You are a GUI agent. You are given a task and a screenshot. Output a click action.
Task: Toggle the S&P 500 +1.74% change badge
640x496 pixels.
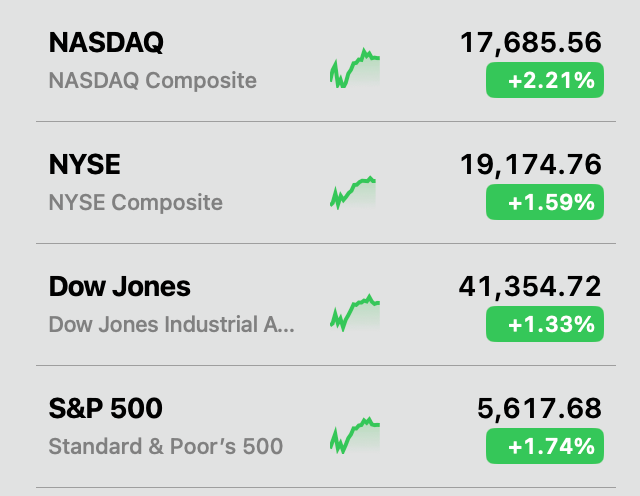tap(544, 447)
